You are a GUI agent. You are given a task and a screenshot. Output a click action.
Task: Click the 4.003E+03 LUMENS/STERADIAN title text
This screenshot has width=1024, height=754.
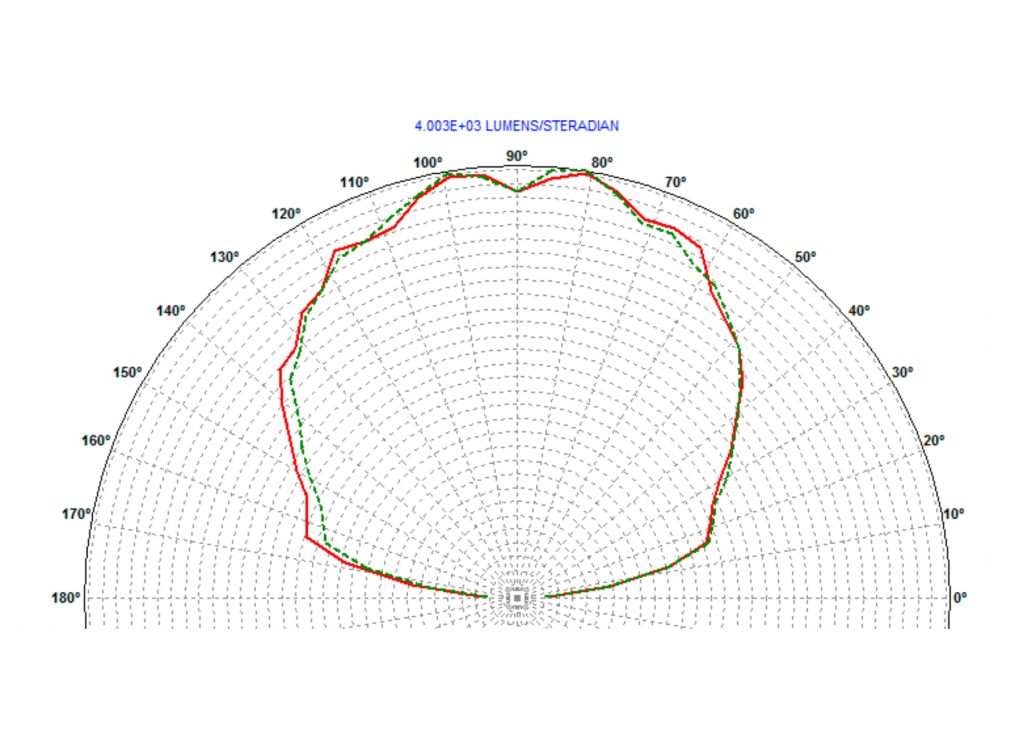pos(516,126)
